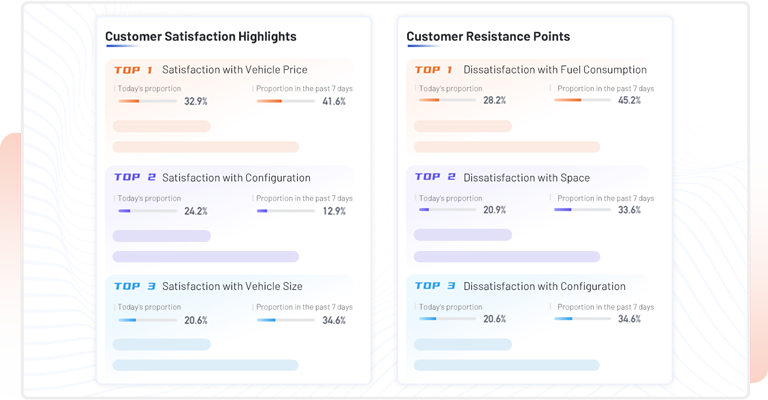The image size is (768, 400).
Task: Select the TOP 1 badge beside Fuel Consumption
Action: tap(434, 70)
